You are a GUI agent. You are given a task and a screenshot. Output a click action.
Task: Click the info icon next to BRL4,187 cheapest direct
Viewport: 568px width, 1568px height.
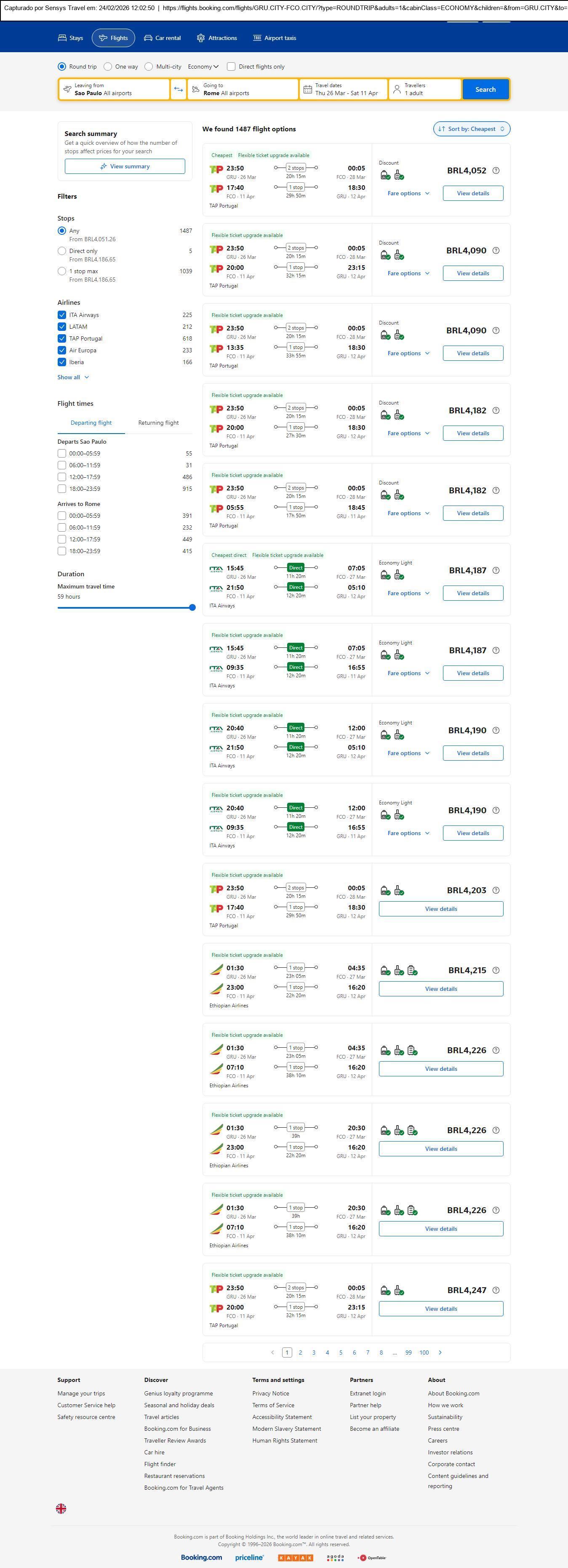pos(496,571)
